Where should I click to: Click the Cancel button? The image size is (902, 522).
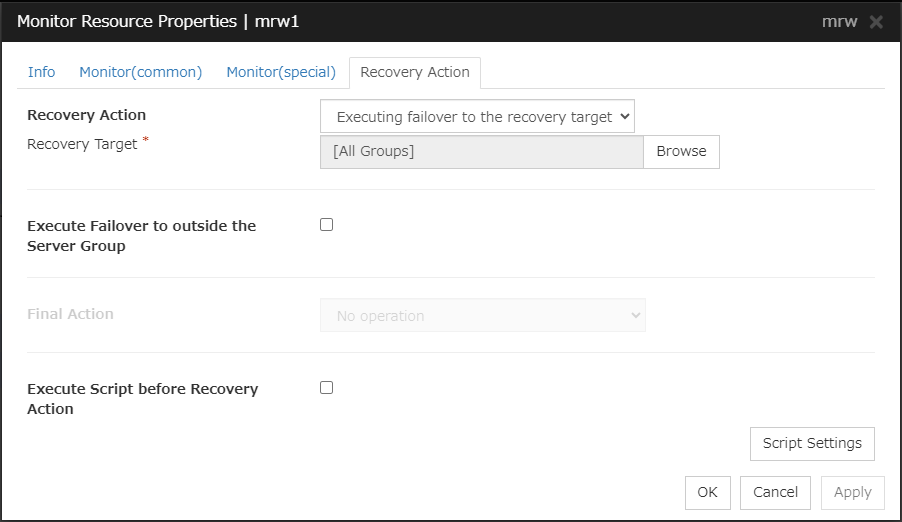[x=776, y=492]
